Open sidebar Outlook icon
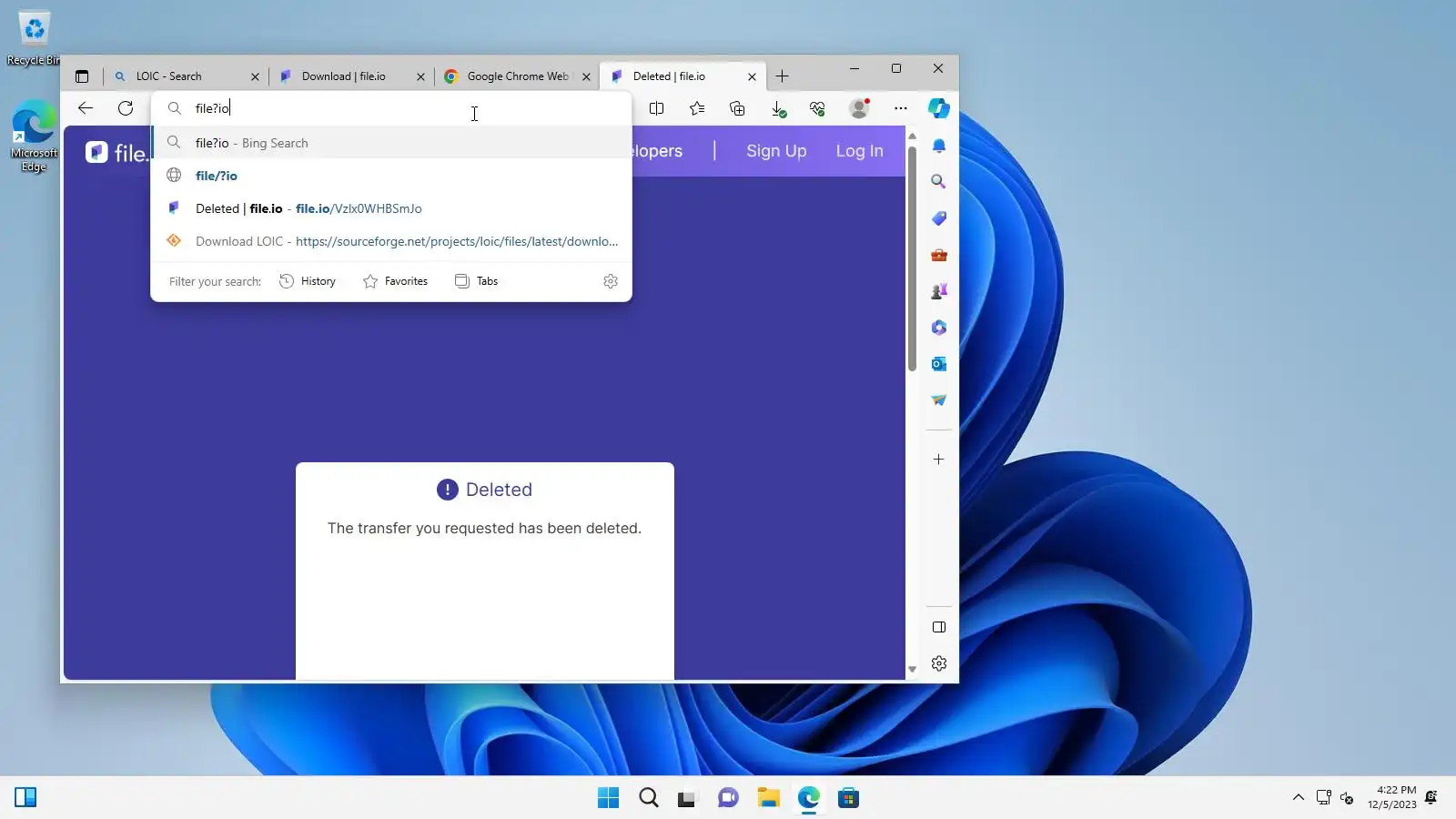 (x=939, y=364)
